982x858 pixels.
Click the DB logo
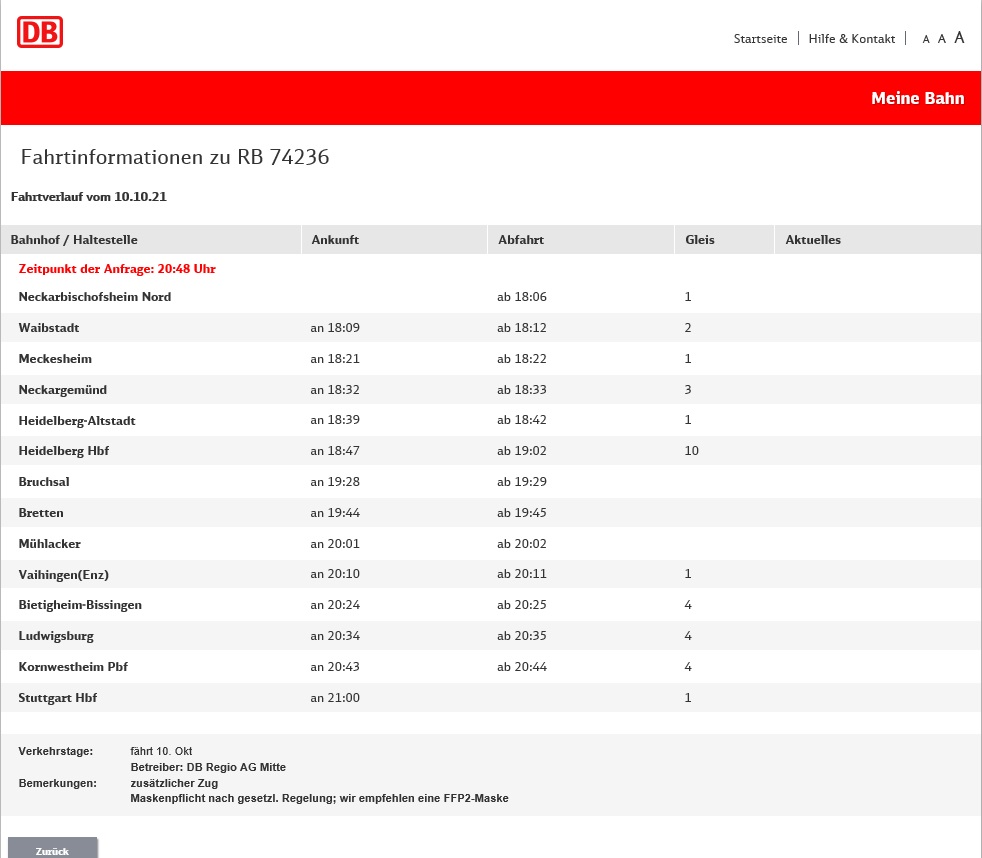40,32
